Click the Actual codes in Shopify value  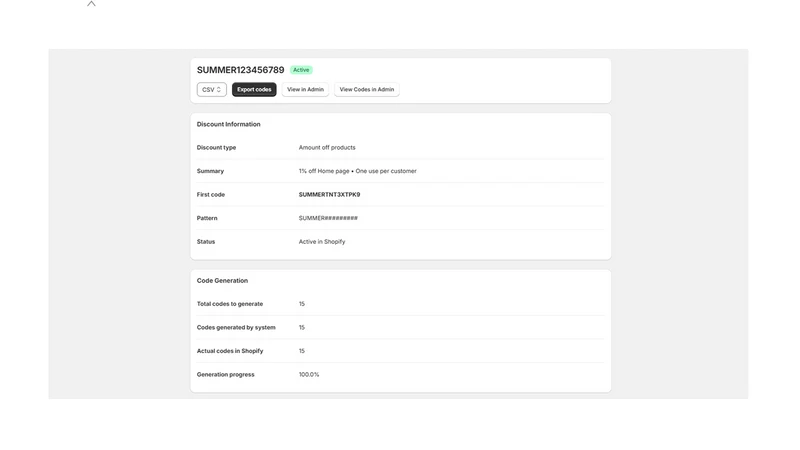click(x=302, y=351)
